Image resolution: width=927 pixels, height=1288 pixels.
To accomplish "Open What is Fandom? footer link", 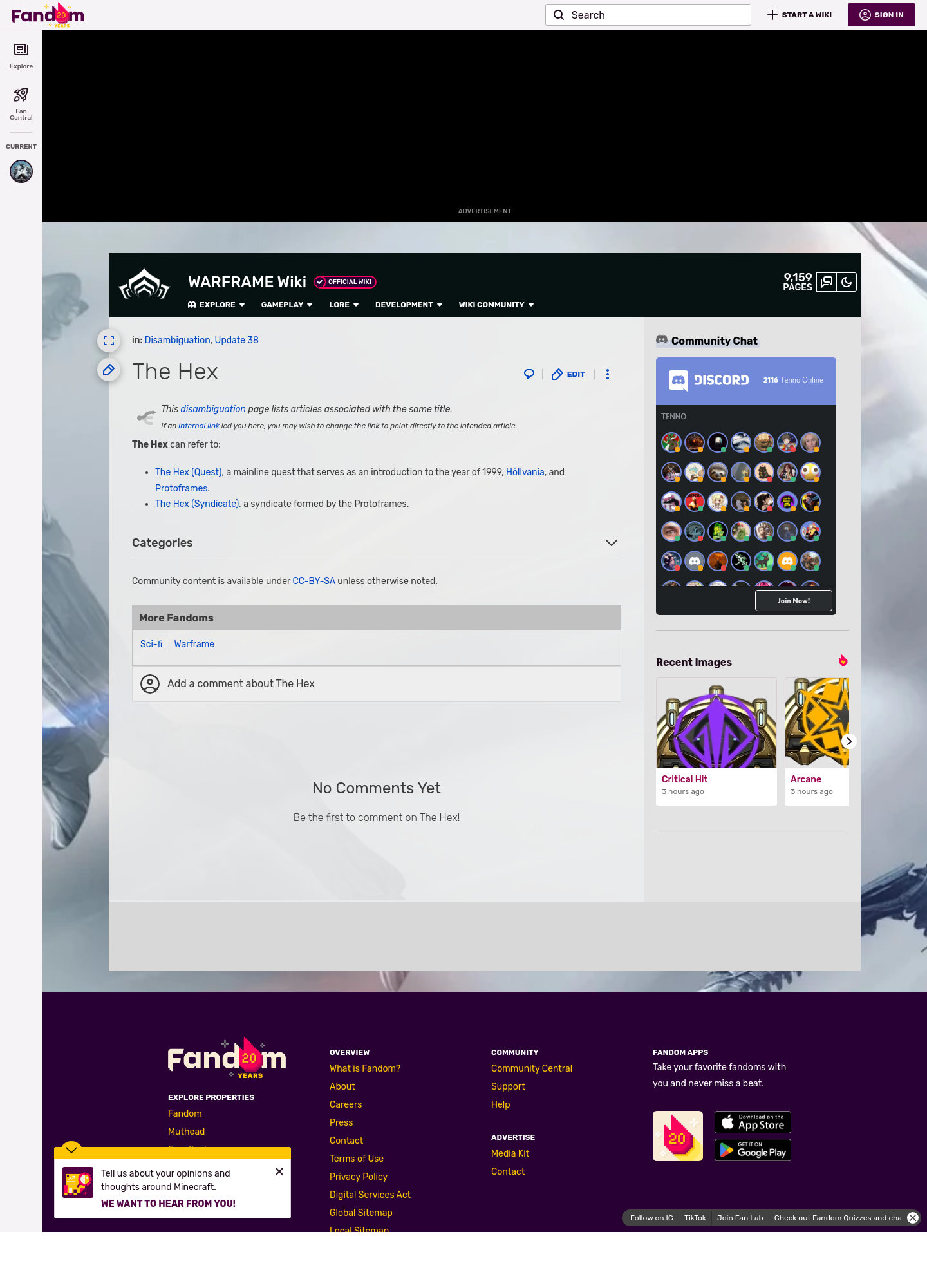I will [x=365, y=1068].
